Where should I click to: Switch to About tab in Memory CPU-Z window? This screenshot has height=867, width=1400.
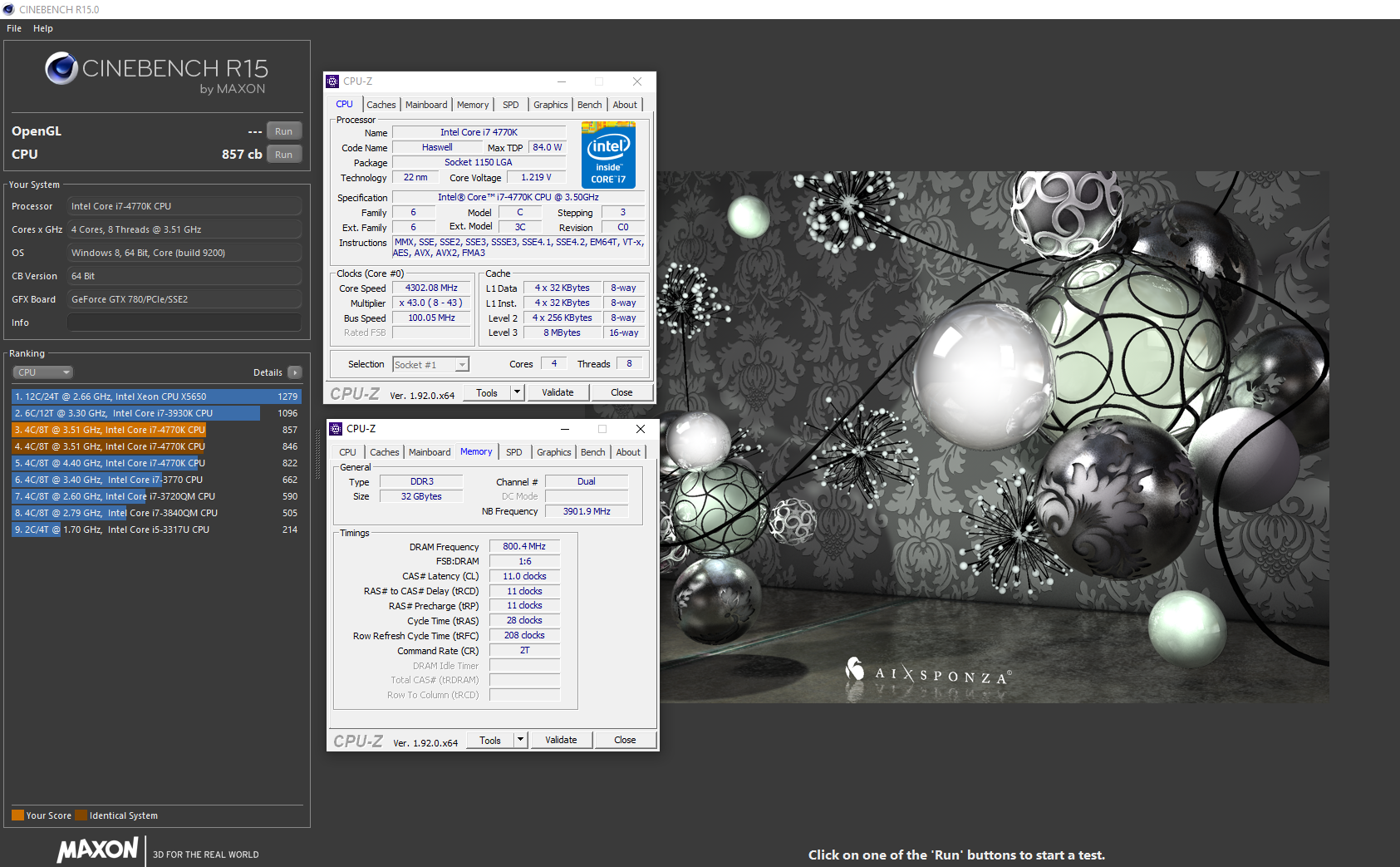pos(628,452)
